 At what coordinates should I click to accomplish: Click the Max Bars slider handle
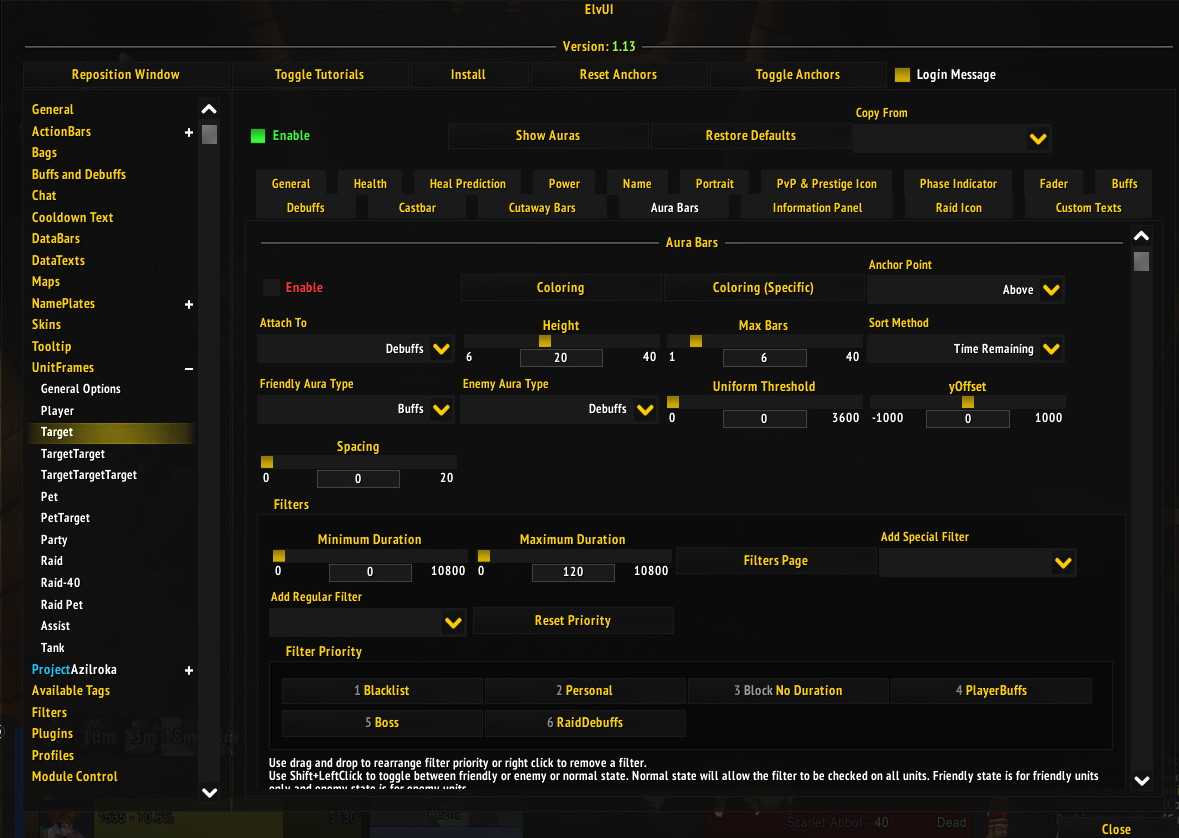[x=696, y=342]
